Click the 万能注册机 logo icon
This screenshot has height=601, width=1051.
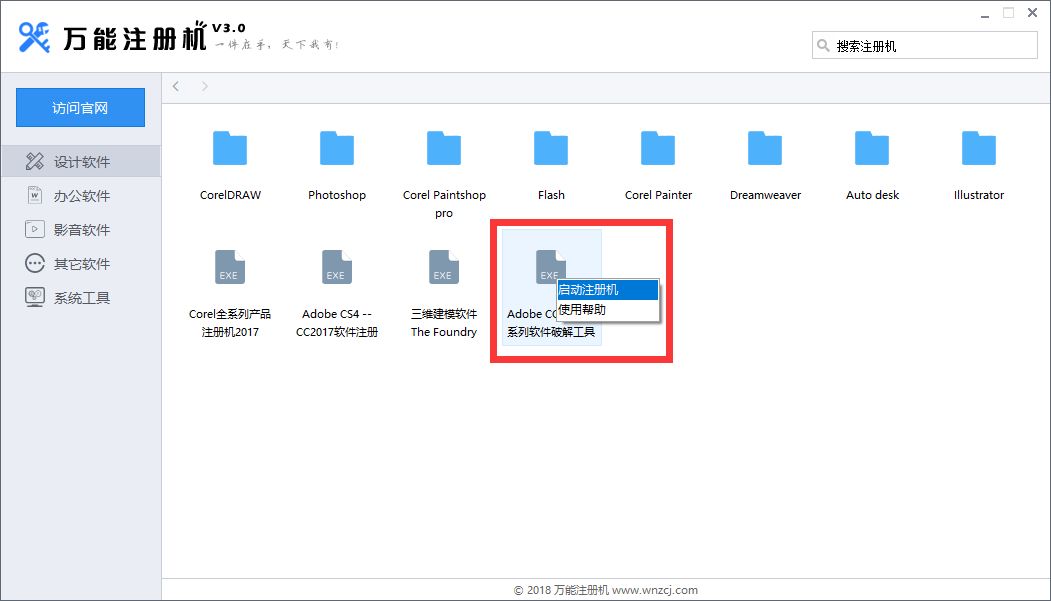[34, 37]
